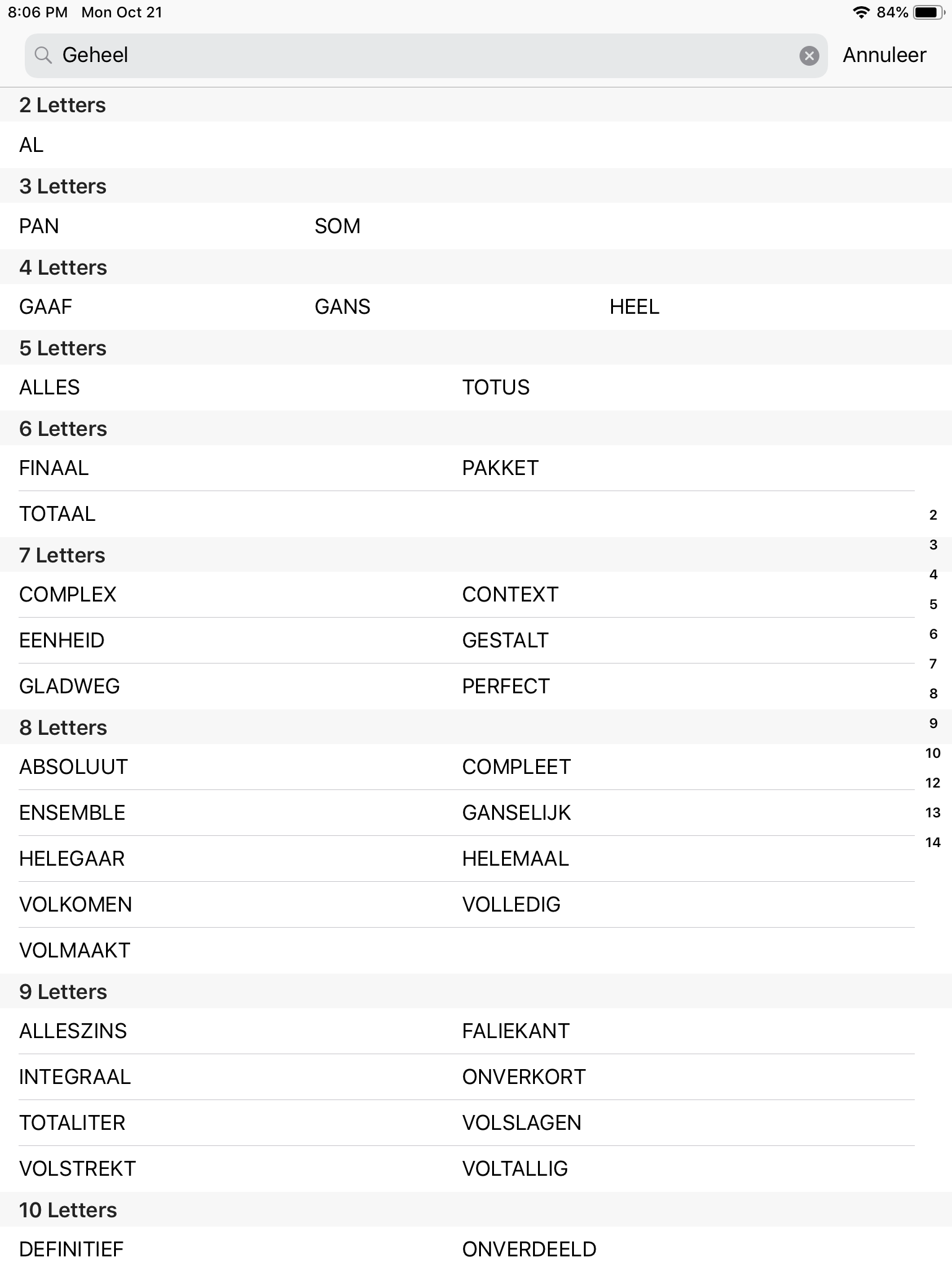Screen dimensions: 952x1270
Task: Open the word COMPLEET
Action: point(516,767)
